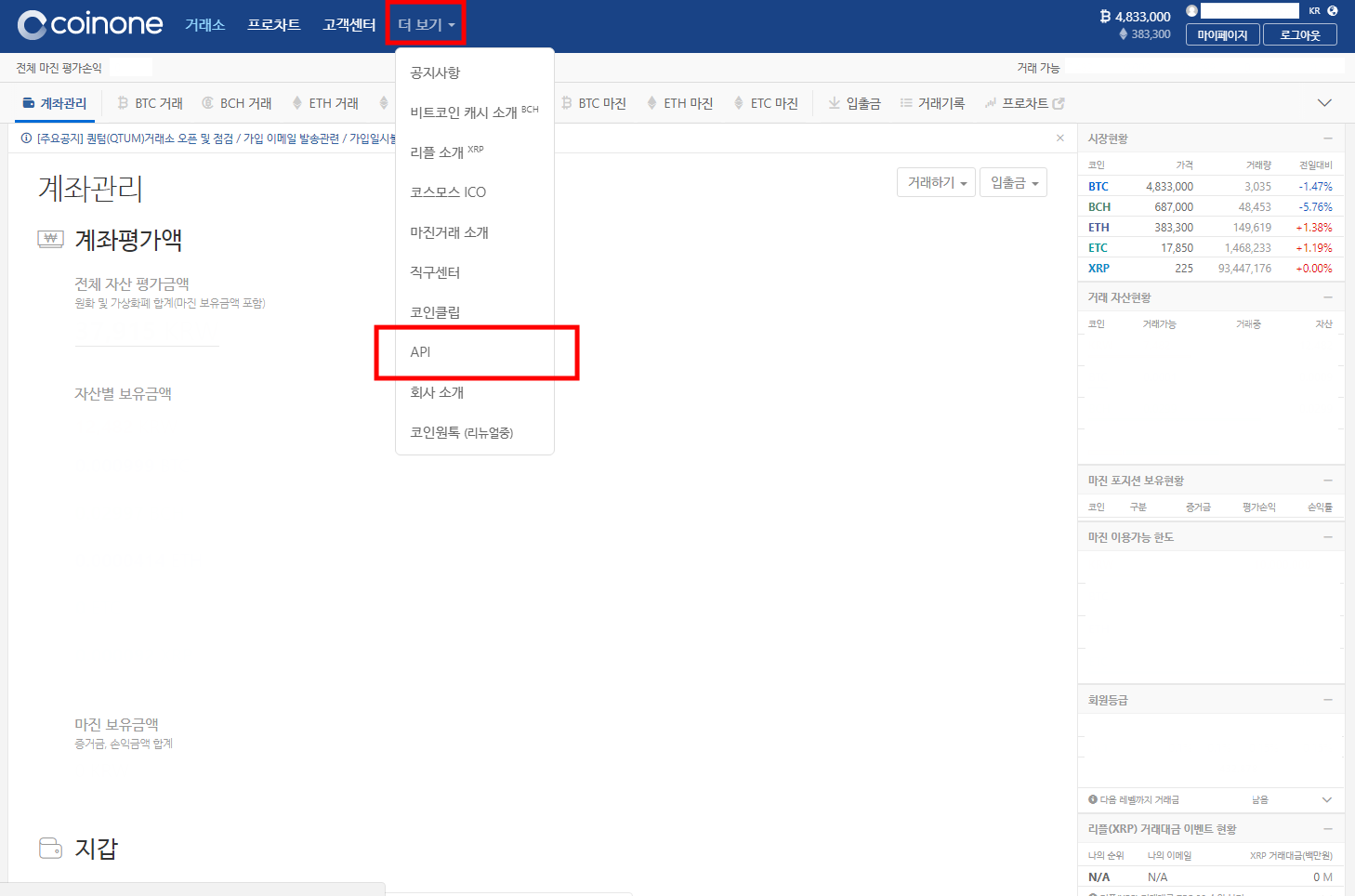Click the BTC link in 시장현황
Screen dimensions: 1355x896
(1098, 186)
